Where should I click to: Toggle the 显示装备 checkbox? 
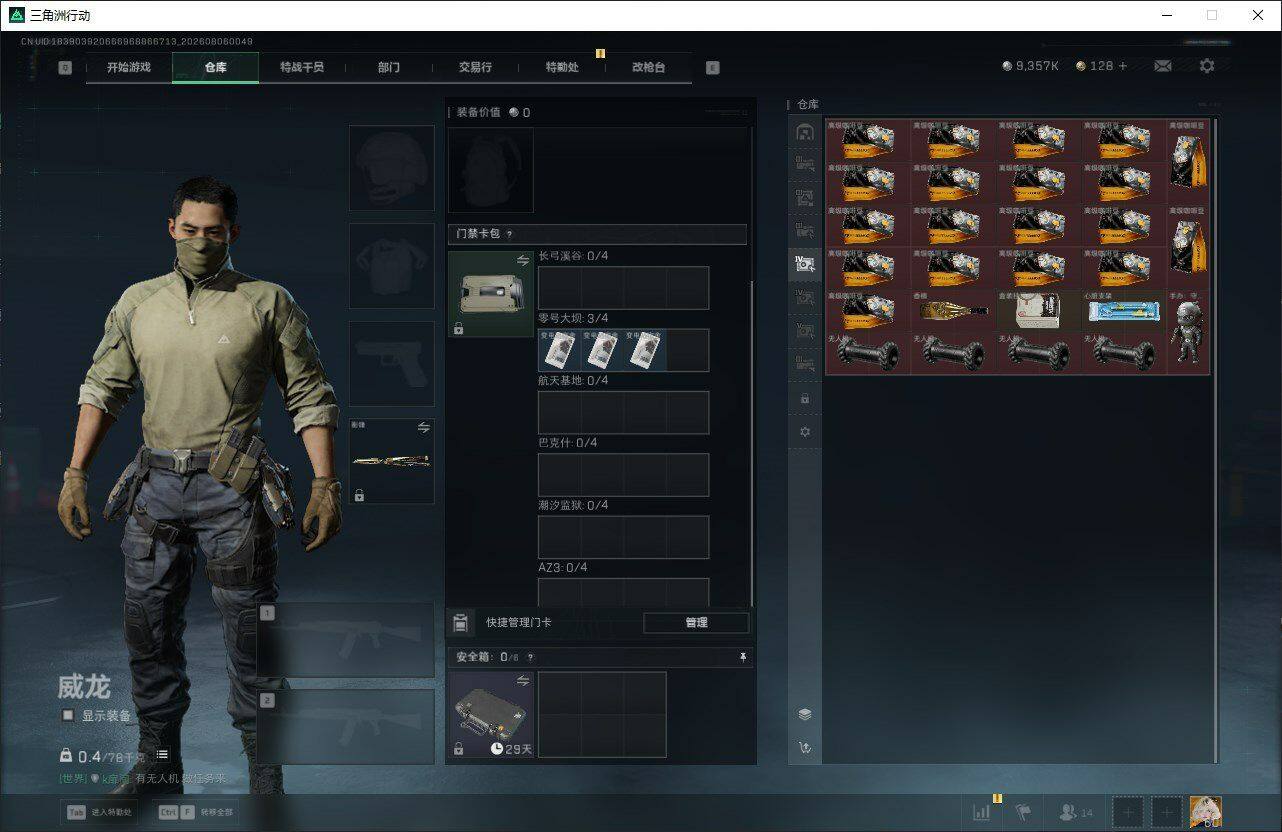[68, 715]
